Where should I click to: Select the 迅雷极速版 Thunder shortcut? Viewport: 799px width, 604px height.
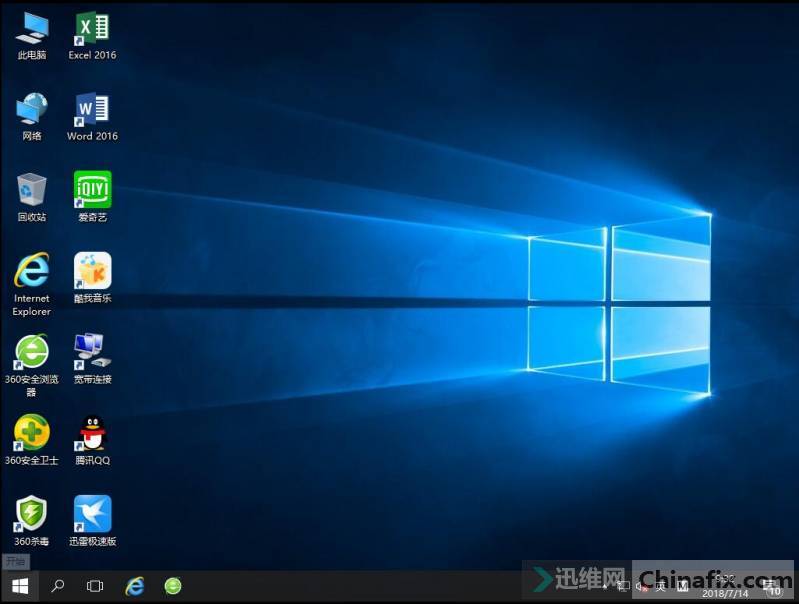coord(92,521)
